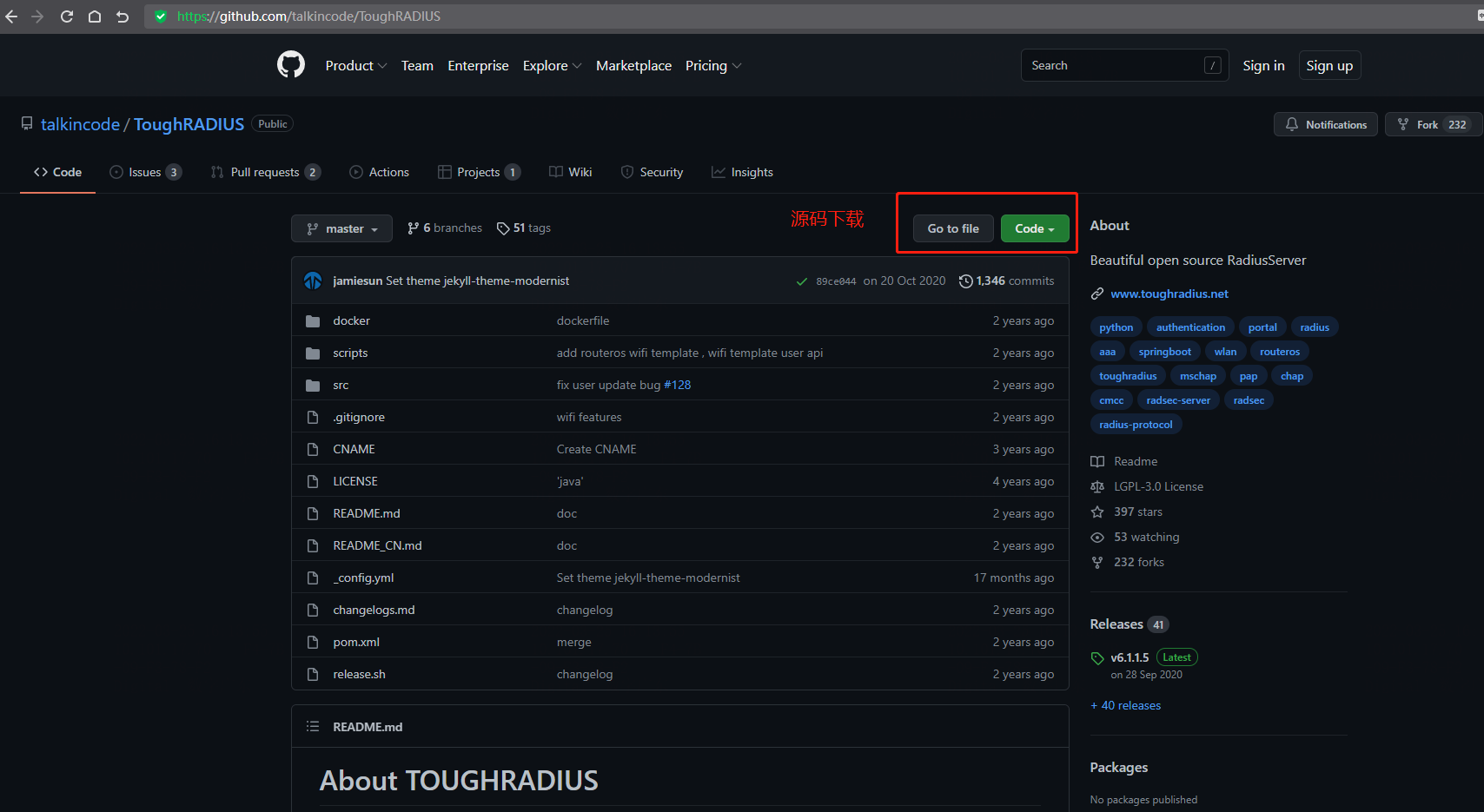Screen dimensions: 1484x812
Task: Switch to the Issues tab
Action: click(x=145, y=172)
